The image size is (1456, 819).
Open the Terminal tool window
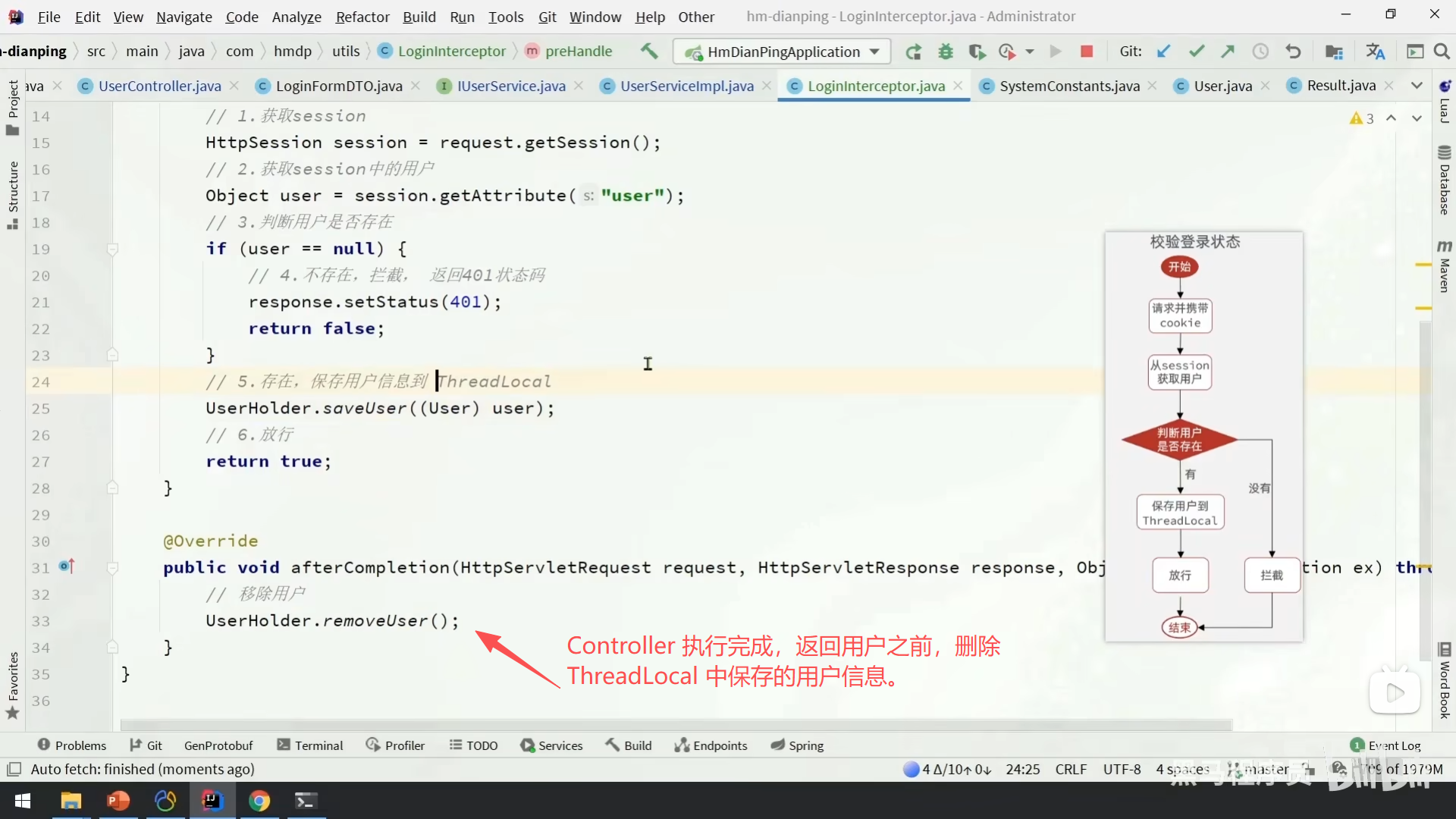(x=310, y=745)
